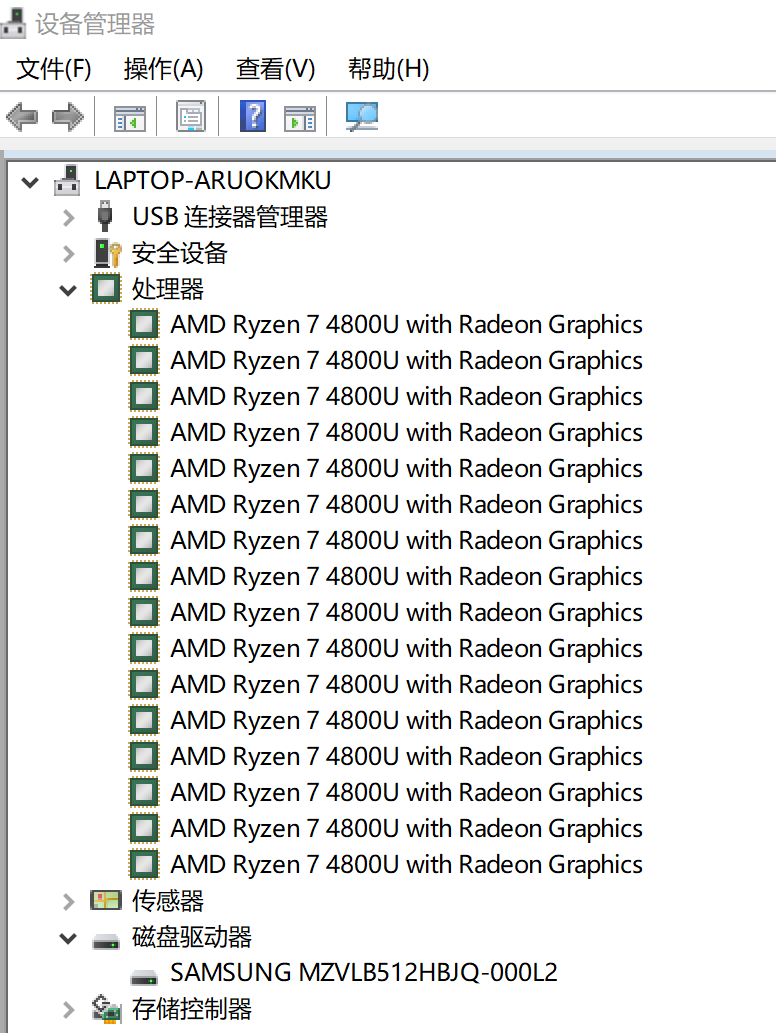
Task: Click the Device Manager title bar icon
Action: point(13,22)
